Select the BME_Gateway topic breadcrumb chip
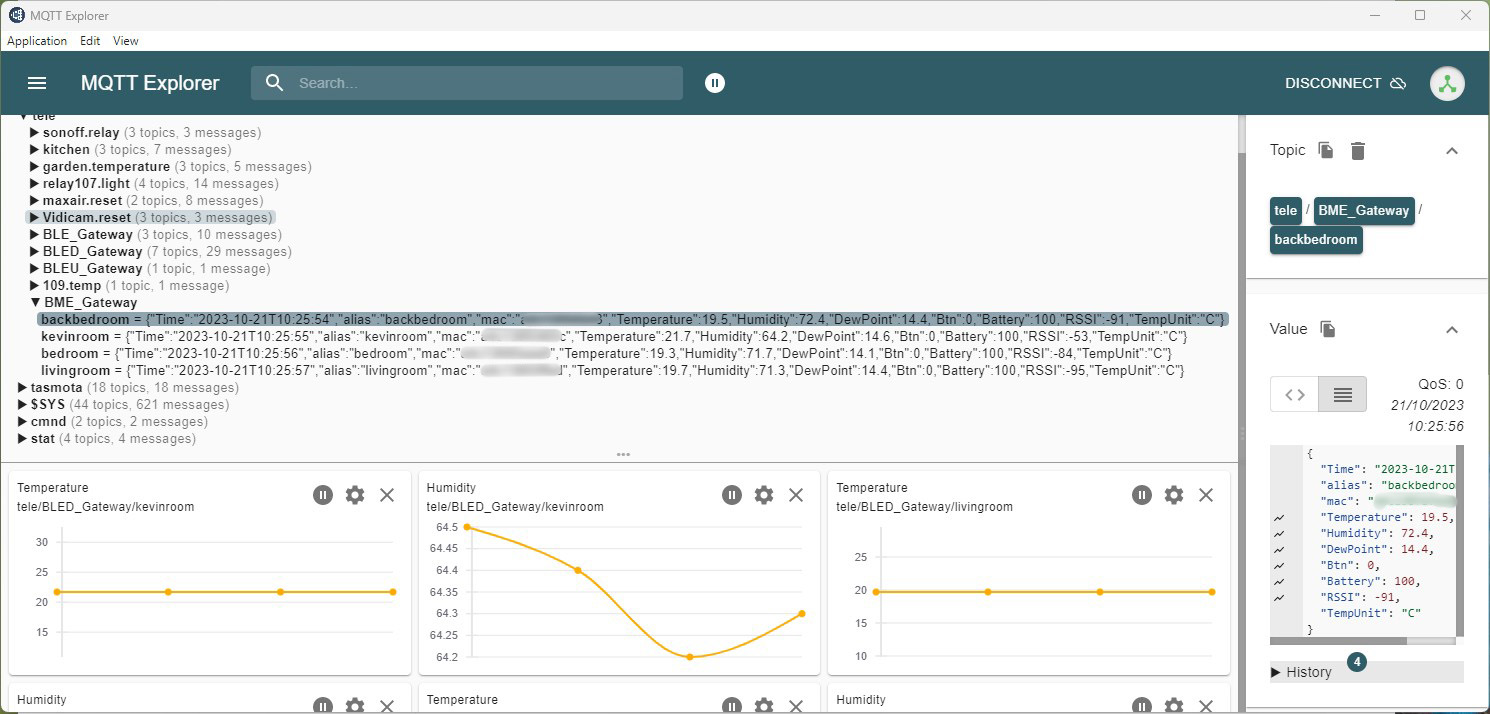The width and height of the screenshot is (1490, 714). 1363,210
